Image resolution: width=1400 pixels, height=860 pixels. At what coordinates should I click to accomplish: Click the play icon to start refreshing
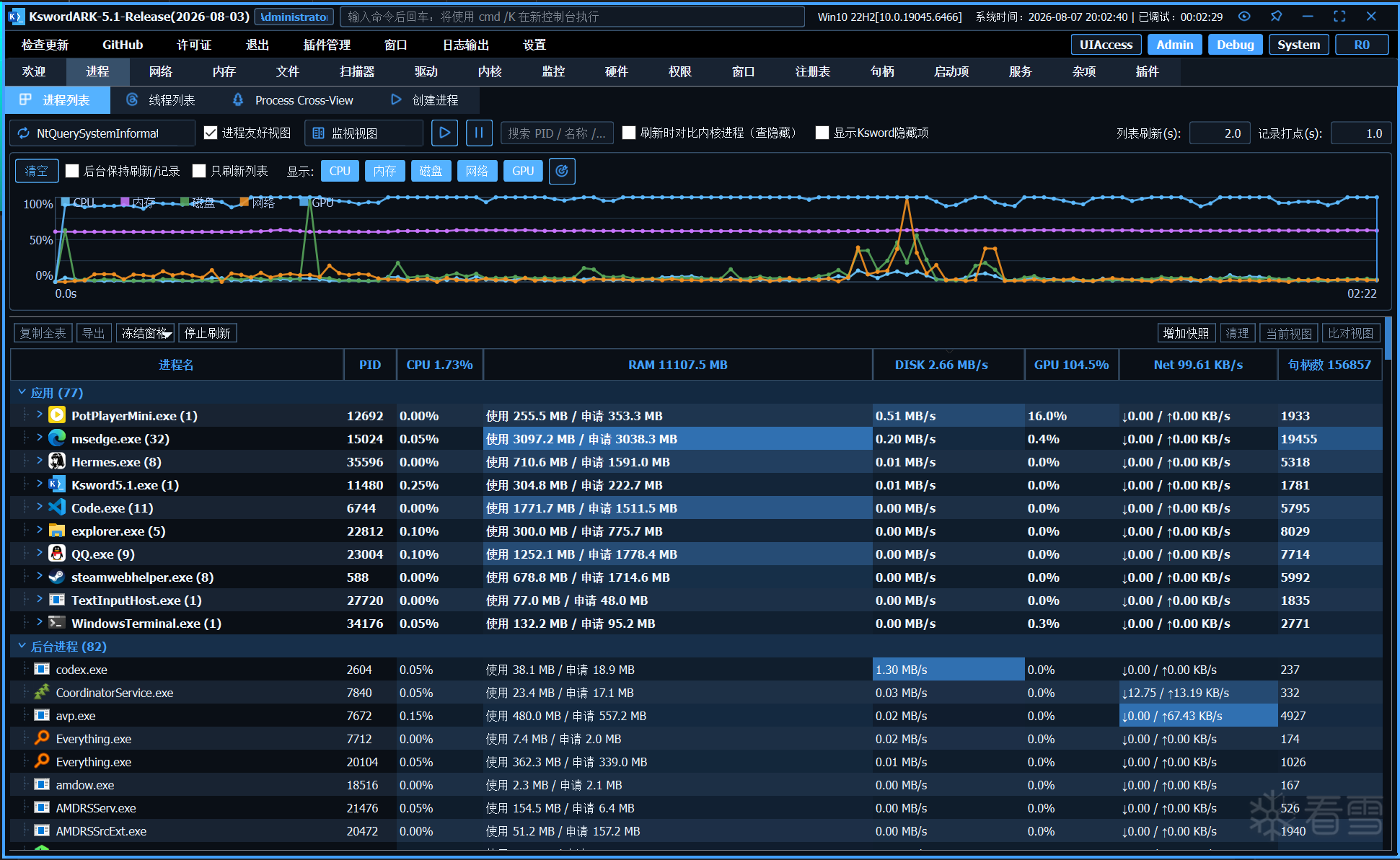pos(445,133)
